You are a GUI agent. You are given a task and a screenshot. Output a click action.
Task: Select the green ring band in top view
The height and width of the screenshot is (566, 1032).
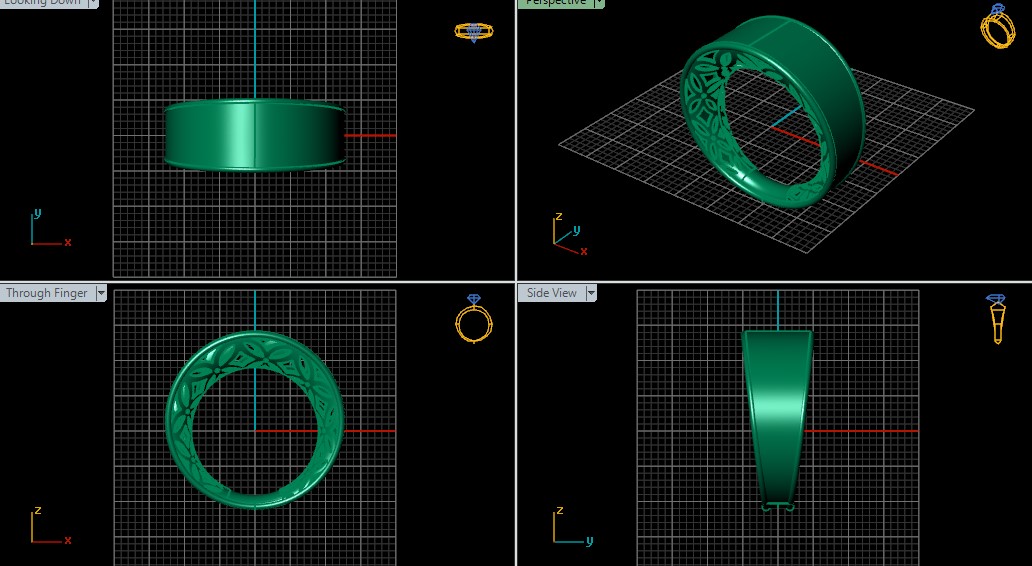254,134
